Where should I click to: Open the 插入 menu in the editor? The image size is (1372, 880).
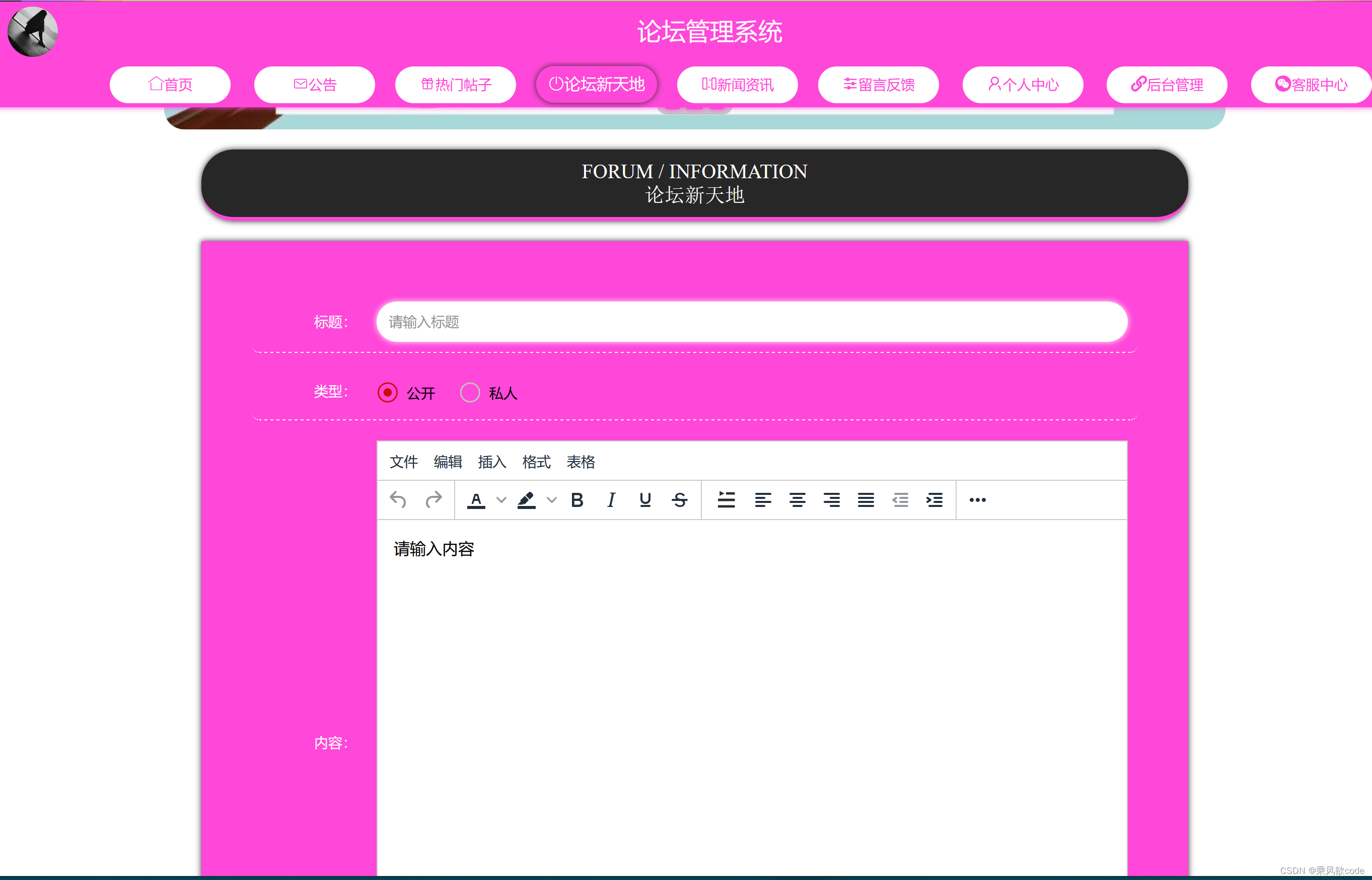coord(491,462)
